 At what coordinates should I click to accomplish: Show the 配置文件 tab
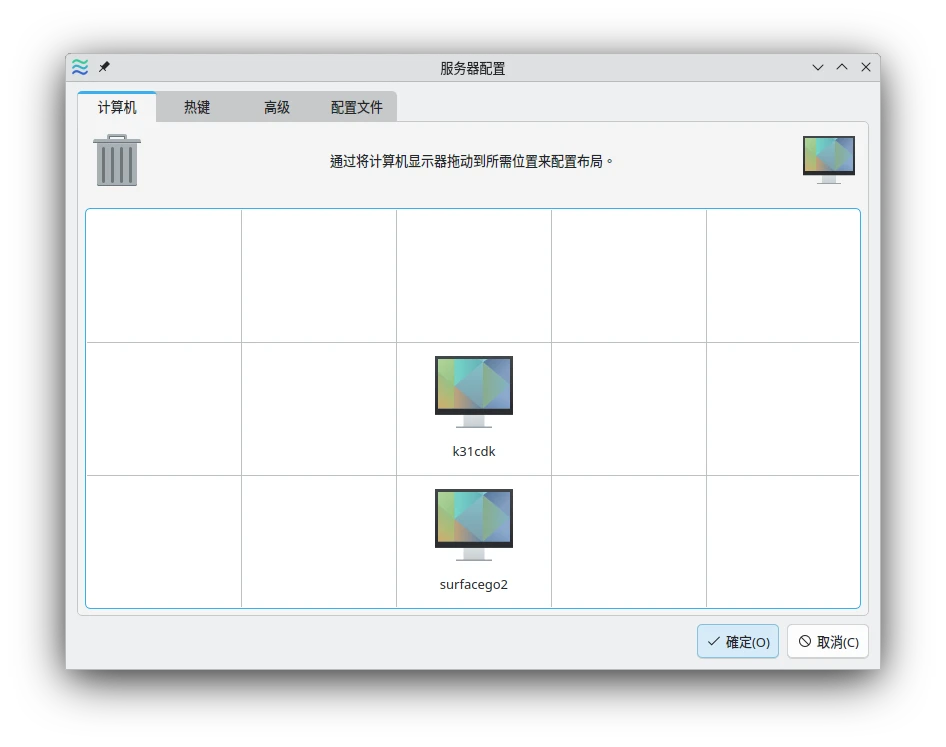click(357, 107)
